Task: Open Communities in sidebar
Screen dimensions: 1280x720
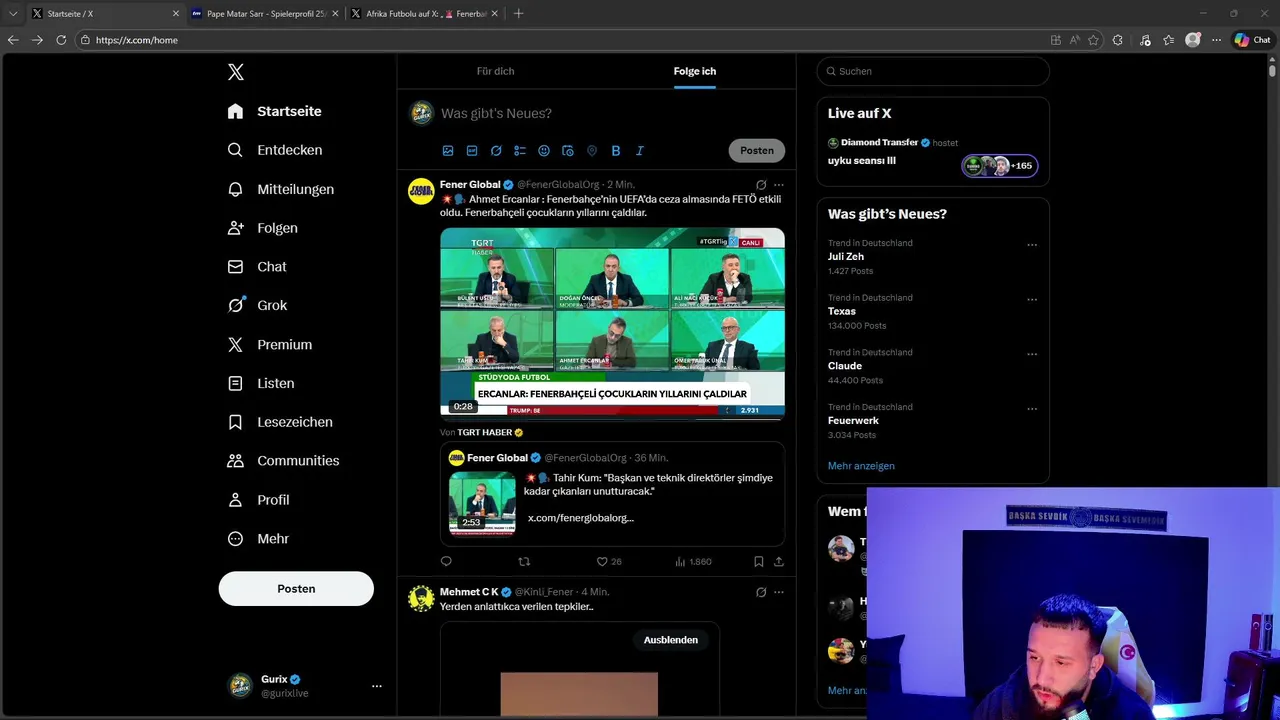Action: 283,461
